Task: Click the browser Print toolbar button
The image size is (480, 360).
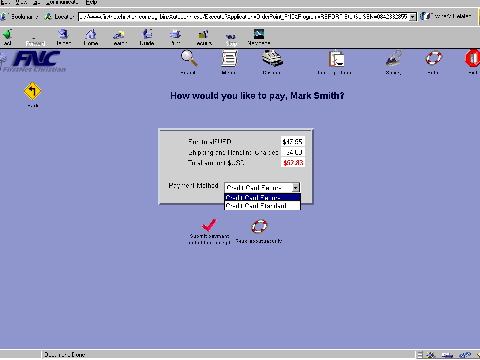Action: coord(175,37)
